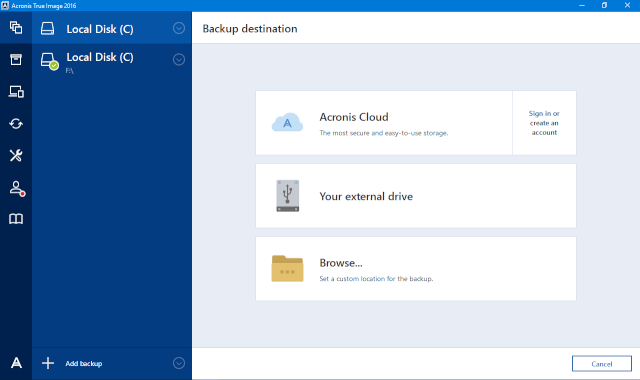The image size is (640, 380).
Task: Choose Your external drive as destination
Action: click(416, 196)
